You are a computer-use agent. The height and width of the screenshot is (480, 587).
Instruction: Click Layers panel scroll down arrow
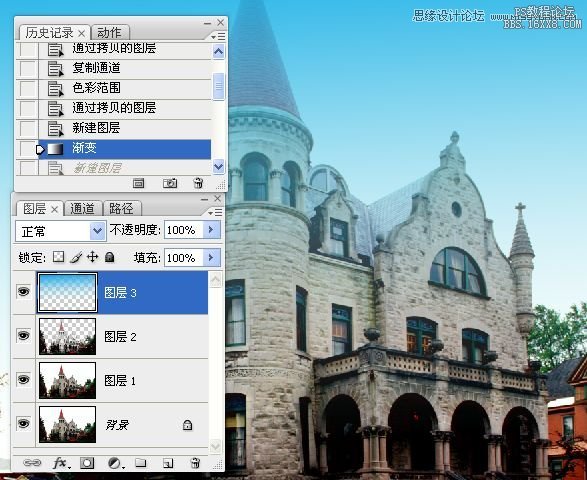point(216,446)
